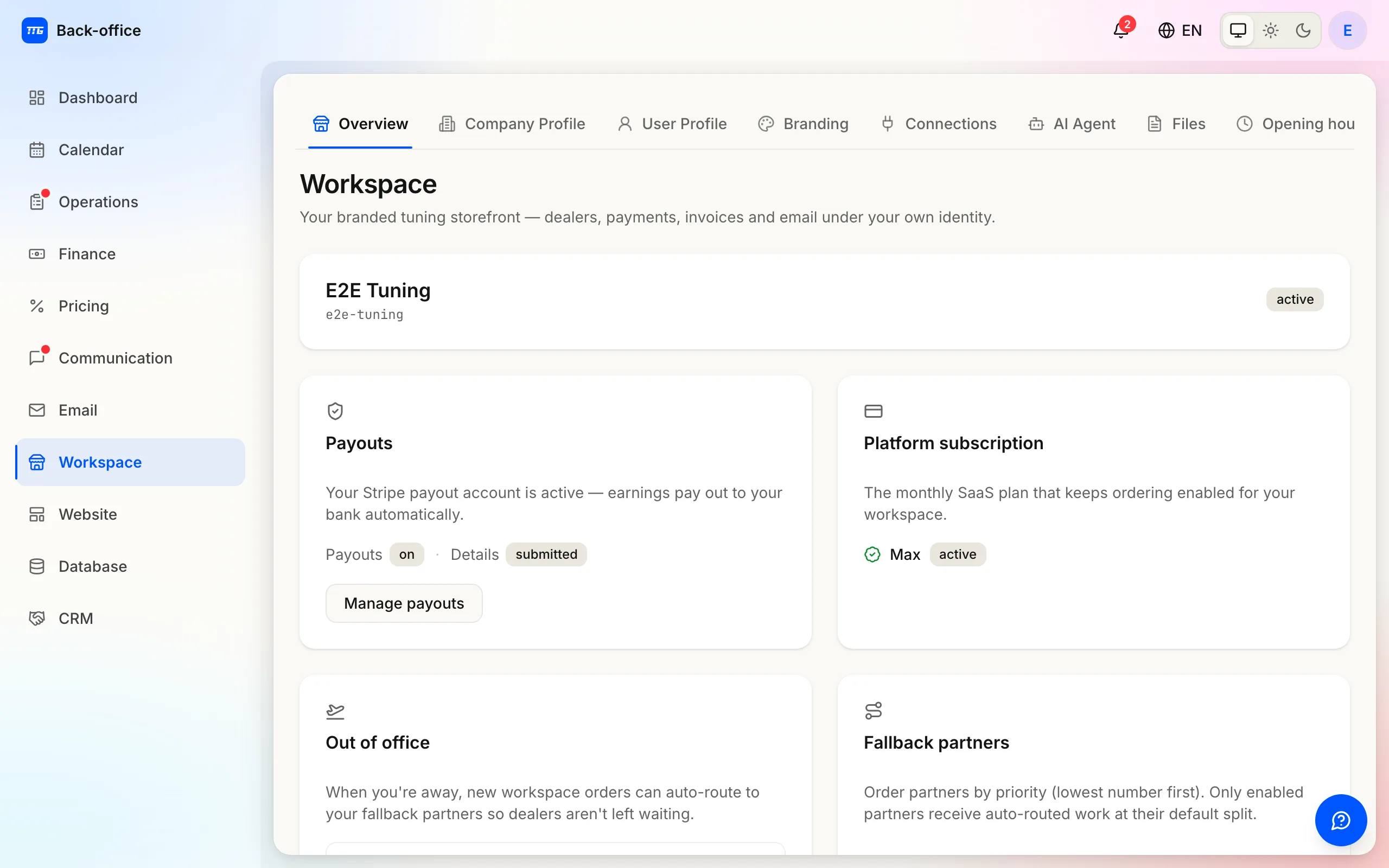
Task: Click the Workspace storefront sidebar icon
Action: 37,462
